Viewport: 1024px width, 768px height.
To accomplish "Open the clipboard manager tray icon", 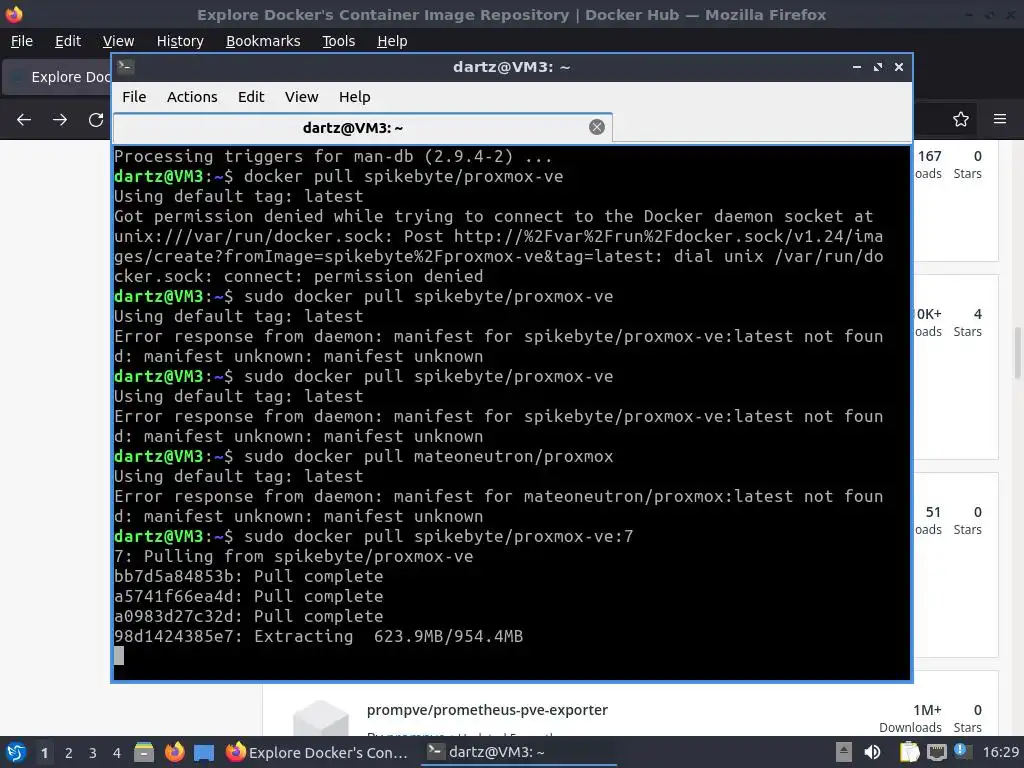I will [x=910, y=752].
